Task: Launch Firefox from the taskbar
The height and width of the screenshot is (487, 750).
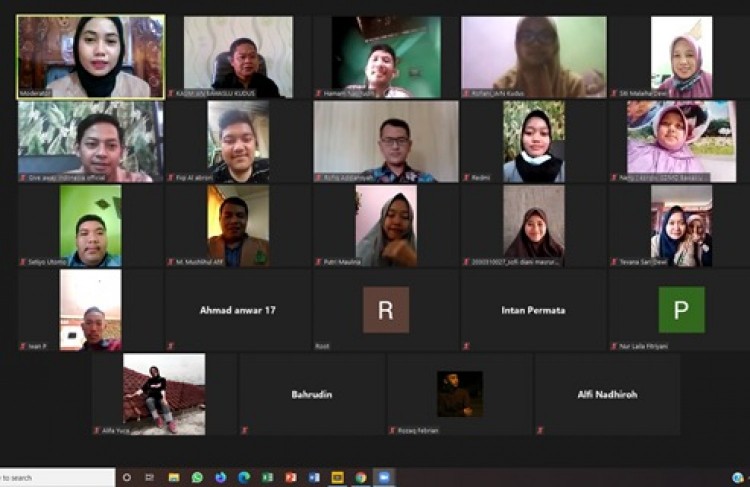Action: click(x=220, y=478)
